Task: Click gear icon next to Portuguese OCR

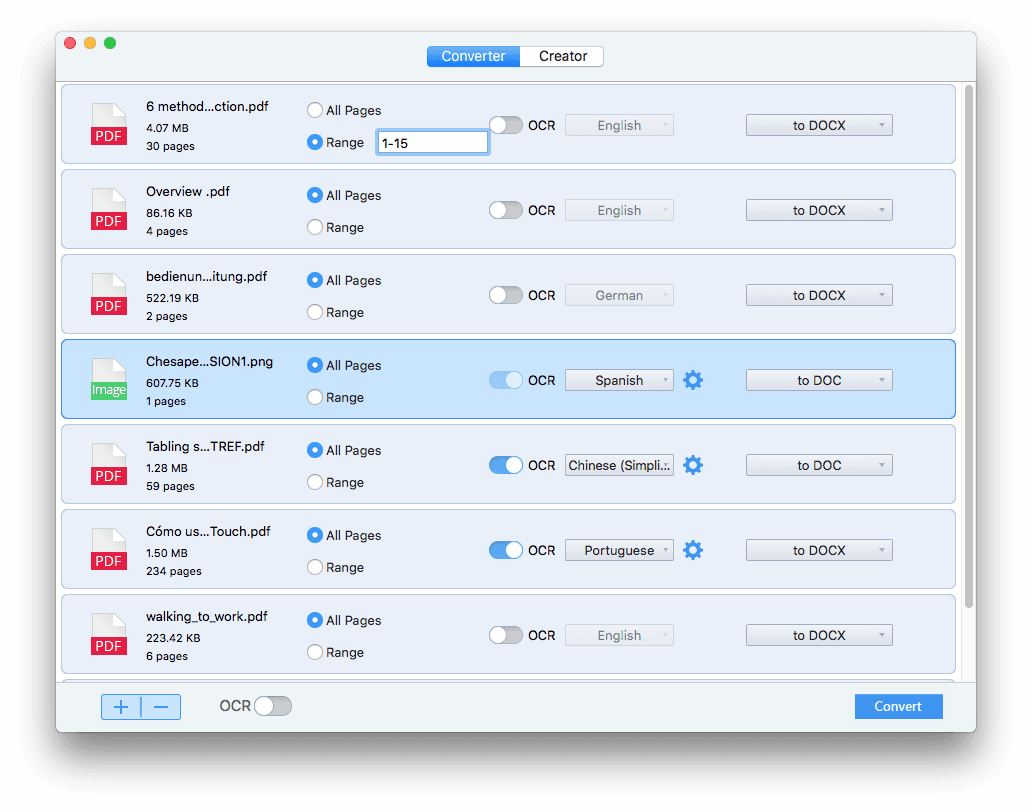Action: point(693,550)
